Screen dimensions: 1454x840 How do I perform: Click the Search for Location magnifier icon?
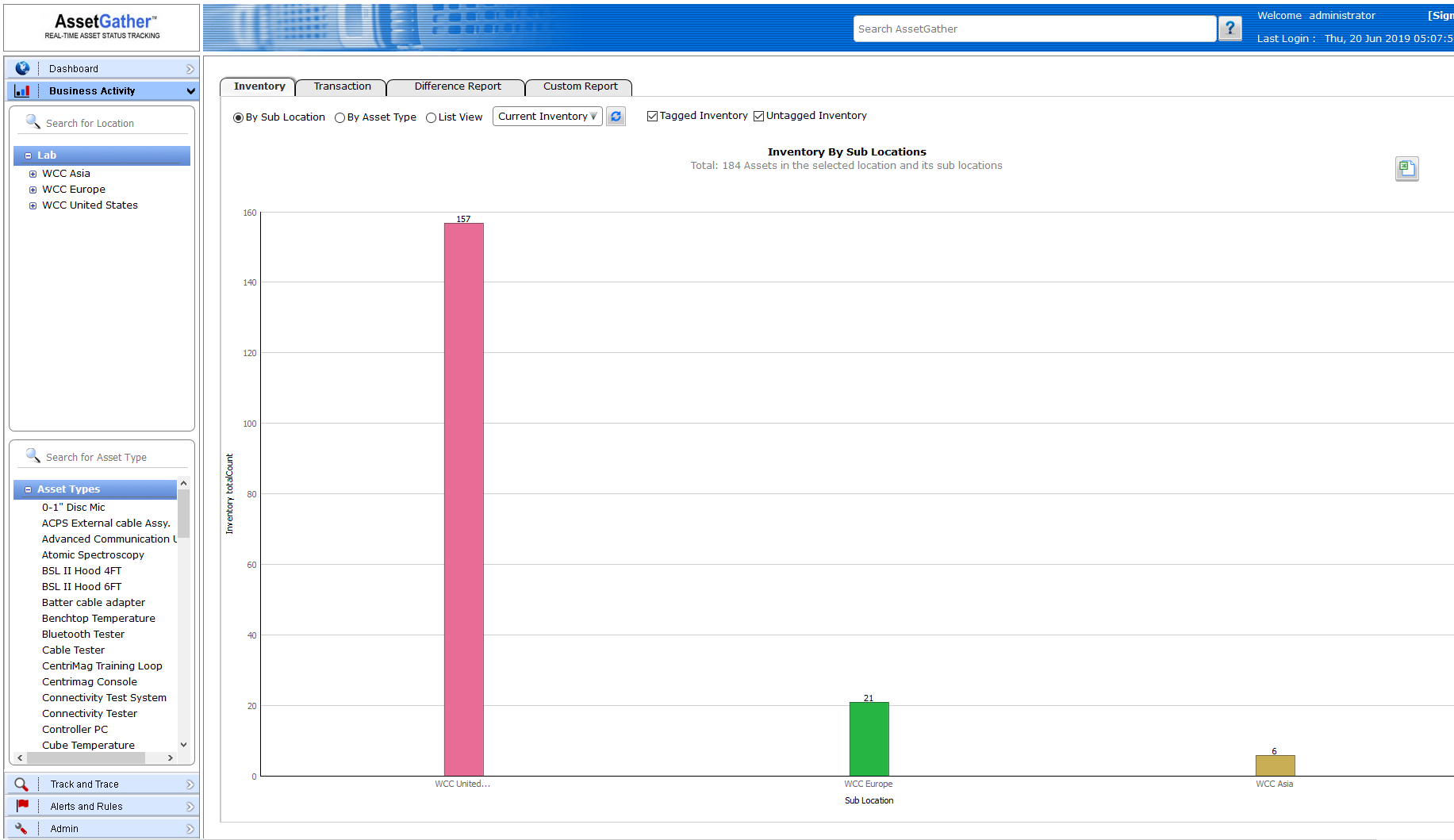[x=33, y=121]
